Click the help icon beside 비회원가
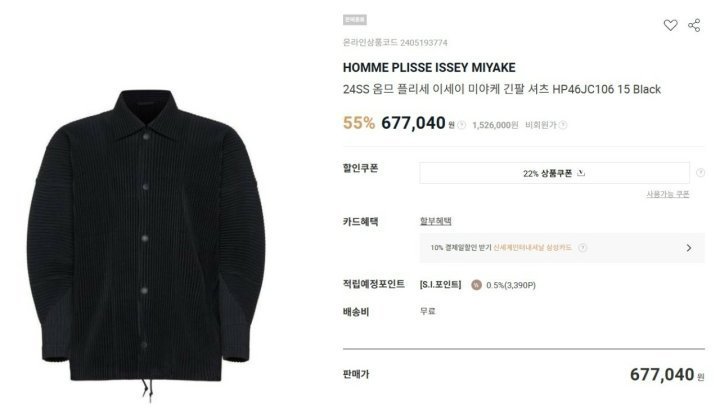This screenshot has width=720, height=411. click(562, 125)
